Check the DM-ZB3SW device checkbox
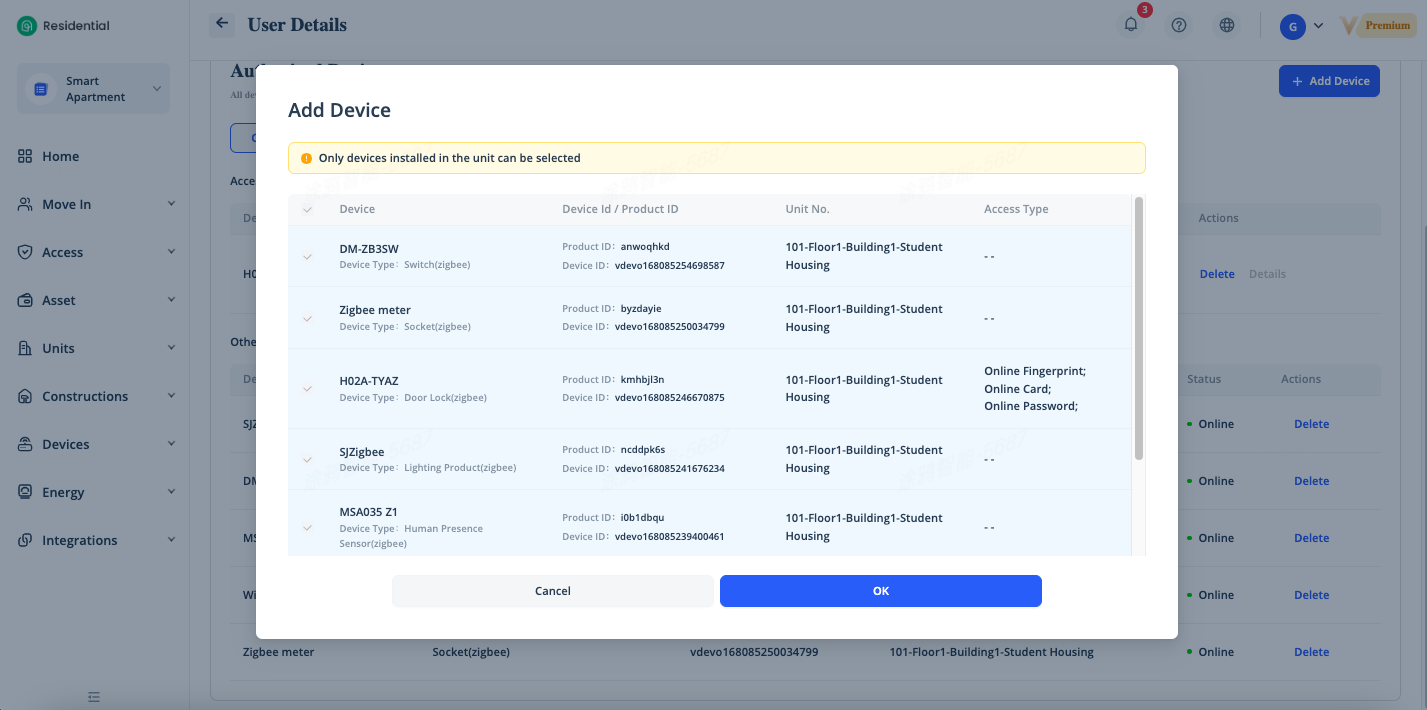This screenshot has width=1427, height=710. click(x=308, y=256)
